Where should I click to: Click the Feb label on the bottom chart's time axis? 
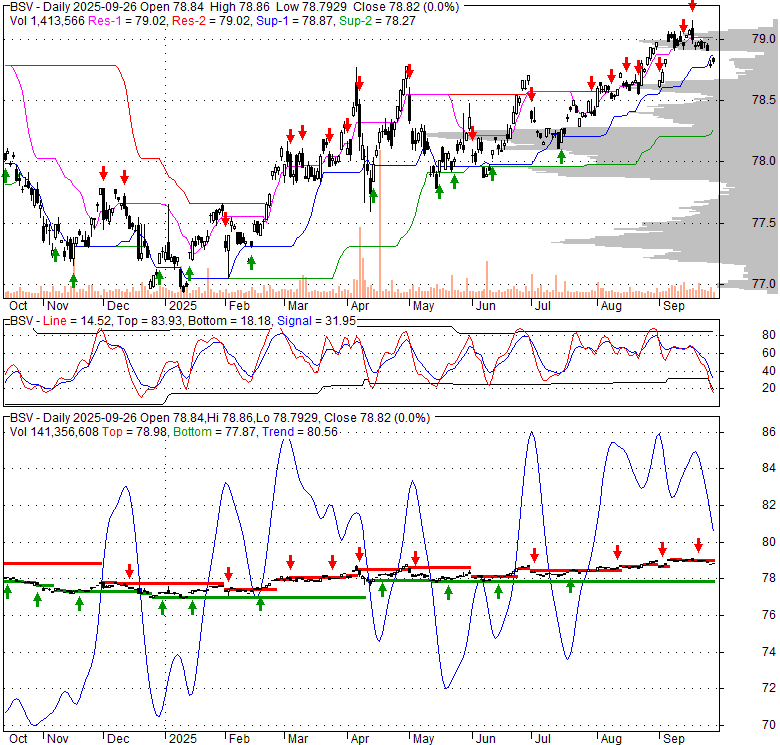239,739
